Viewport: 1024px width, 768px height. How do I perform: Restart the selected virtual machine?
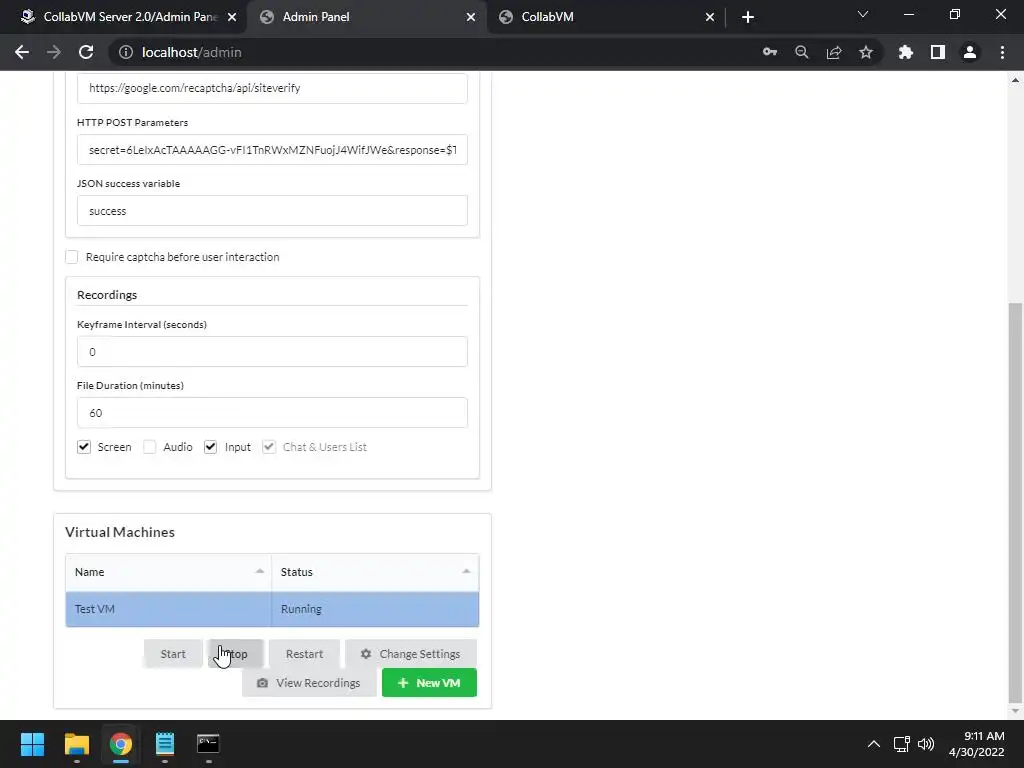304,654
